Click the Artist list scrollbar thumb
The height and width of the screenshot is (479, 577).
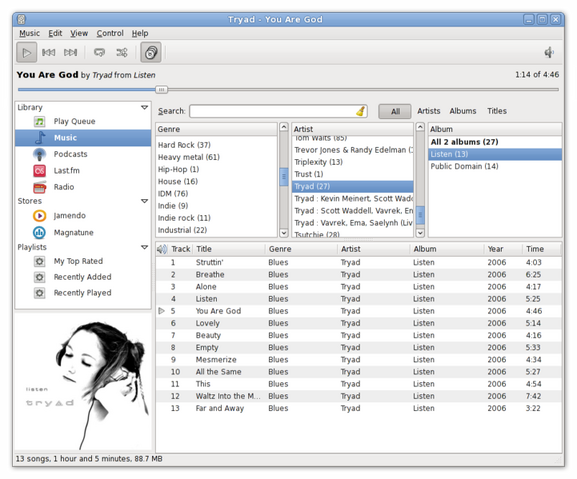coord(420,215)
